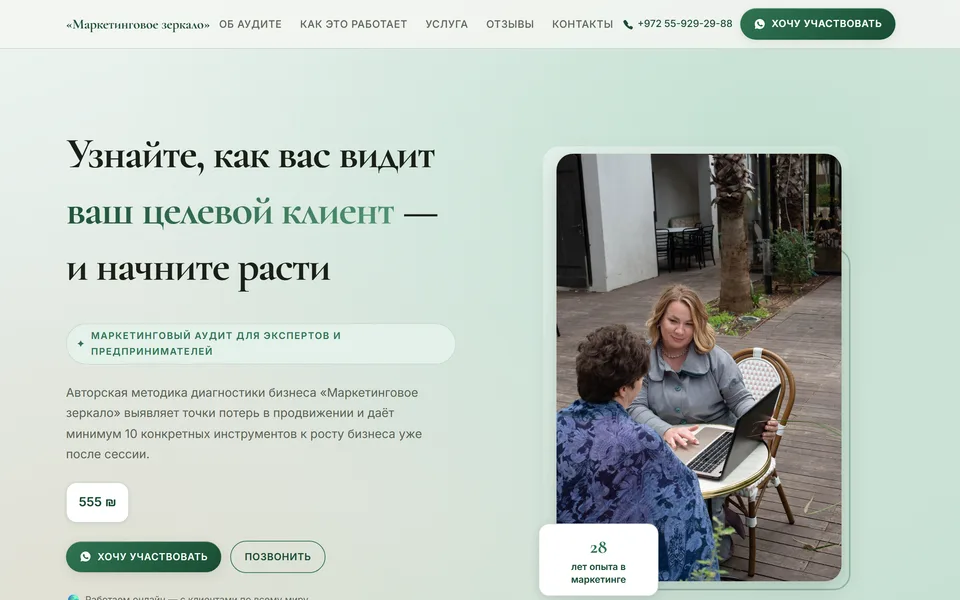Click the header ХОЧУ УЧАСТВОВАТЬ button
960x600 pixels.
(817, 24)
